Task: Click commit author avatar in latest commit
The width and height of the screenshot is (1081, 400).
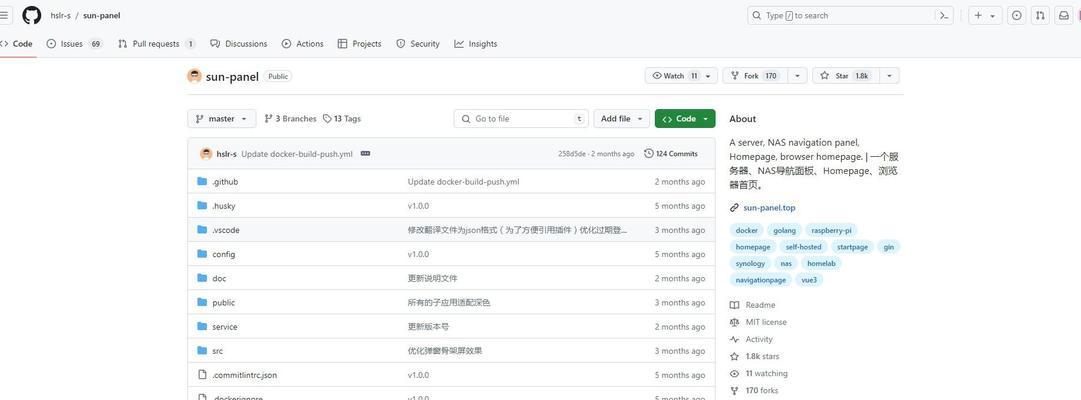Action: click(206, 154)
